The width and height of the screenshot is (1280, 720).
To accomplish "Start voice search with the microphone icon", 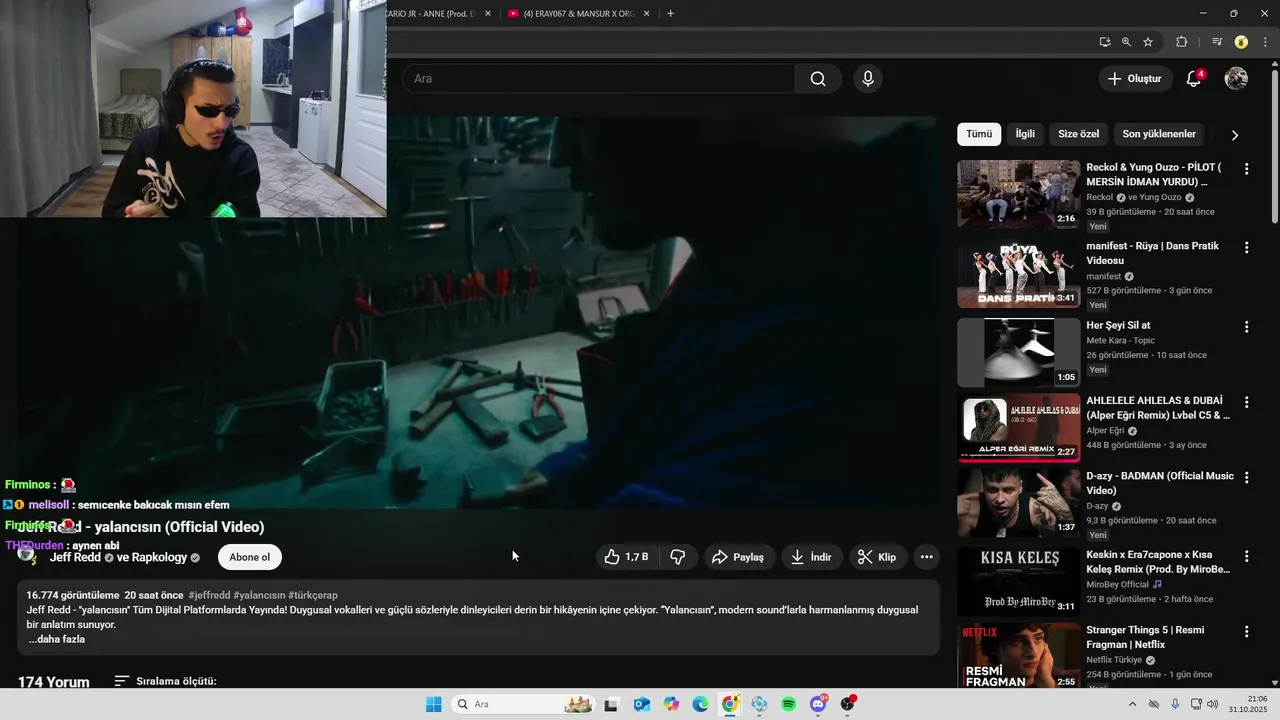I will click(x=868, y=79).
